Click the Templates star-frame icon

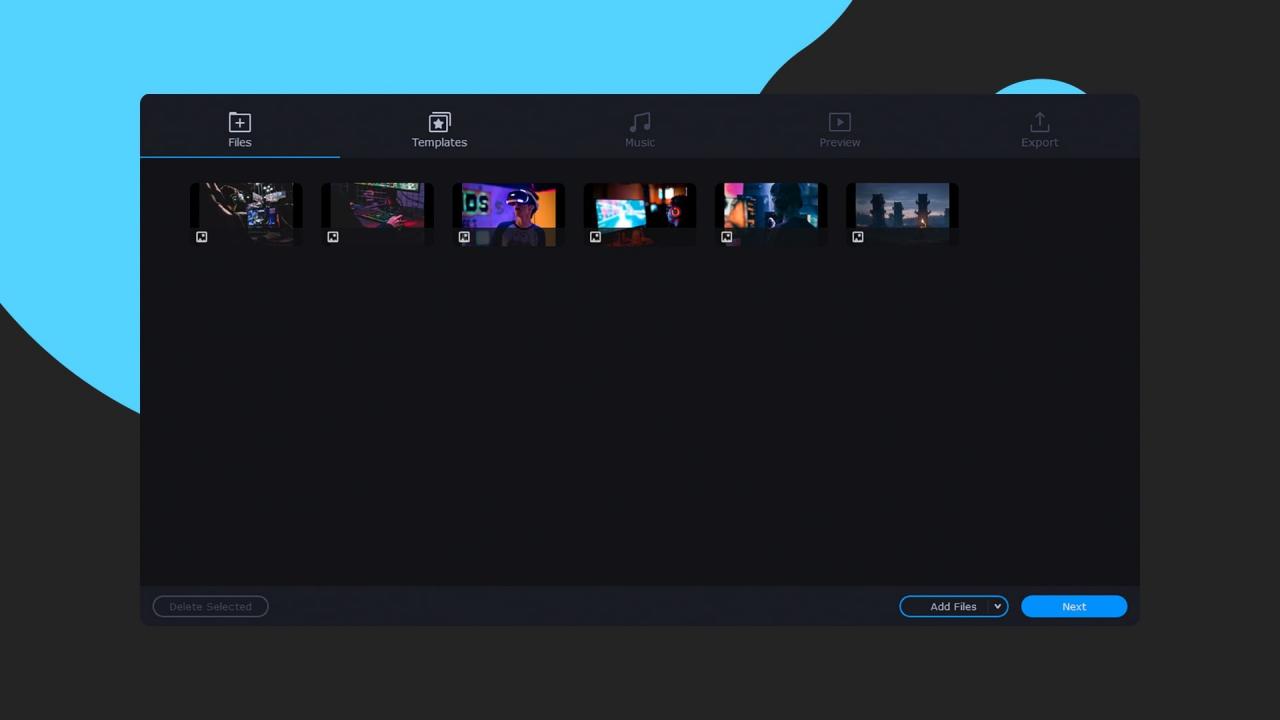pos(439,121)
